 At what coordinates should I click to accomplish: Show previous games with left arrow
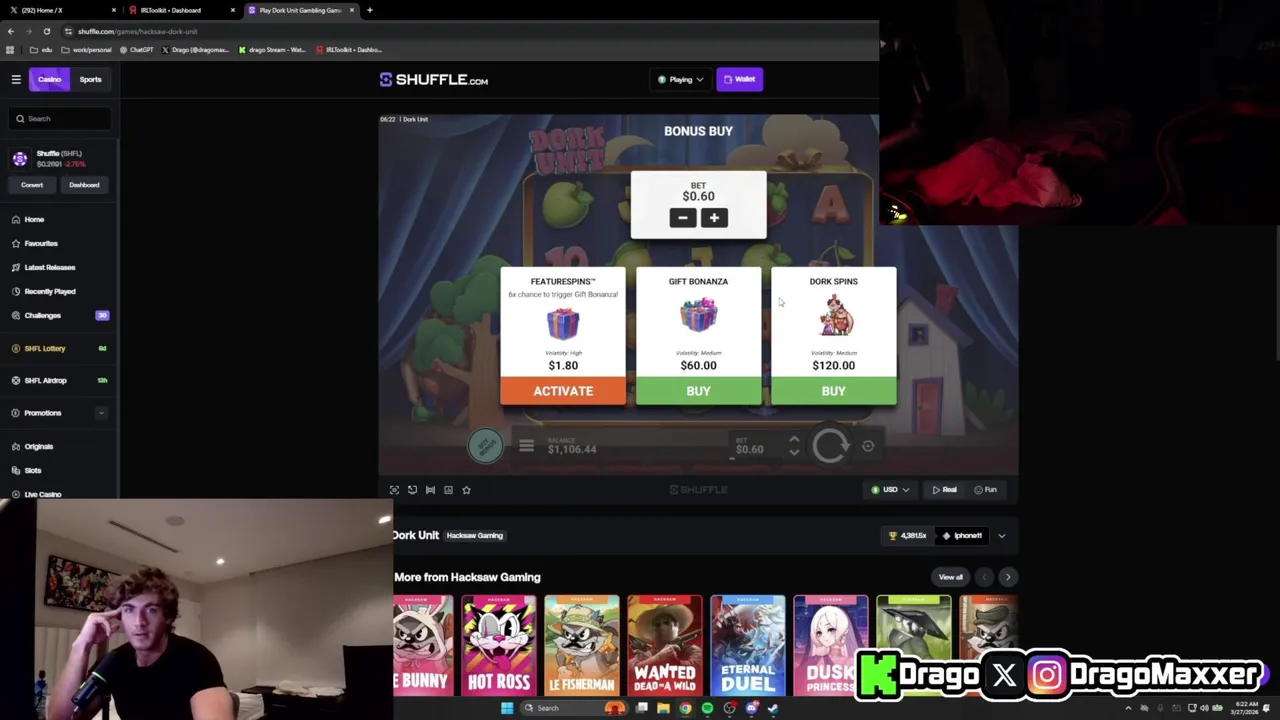tap(984, 577)
